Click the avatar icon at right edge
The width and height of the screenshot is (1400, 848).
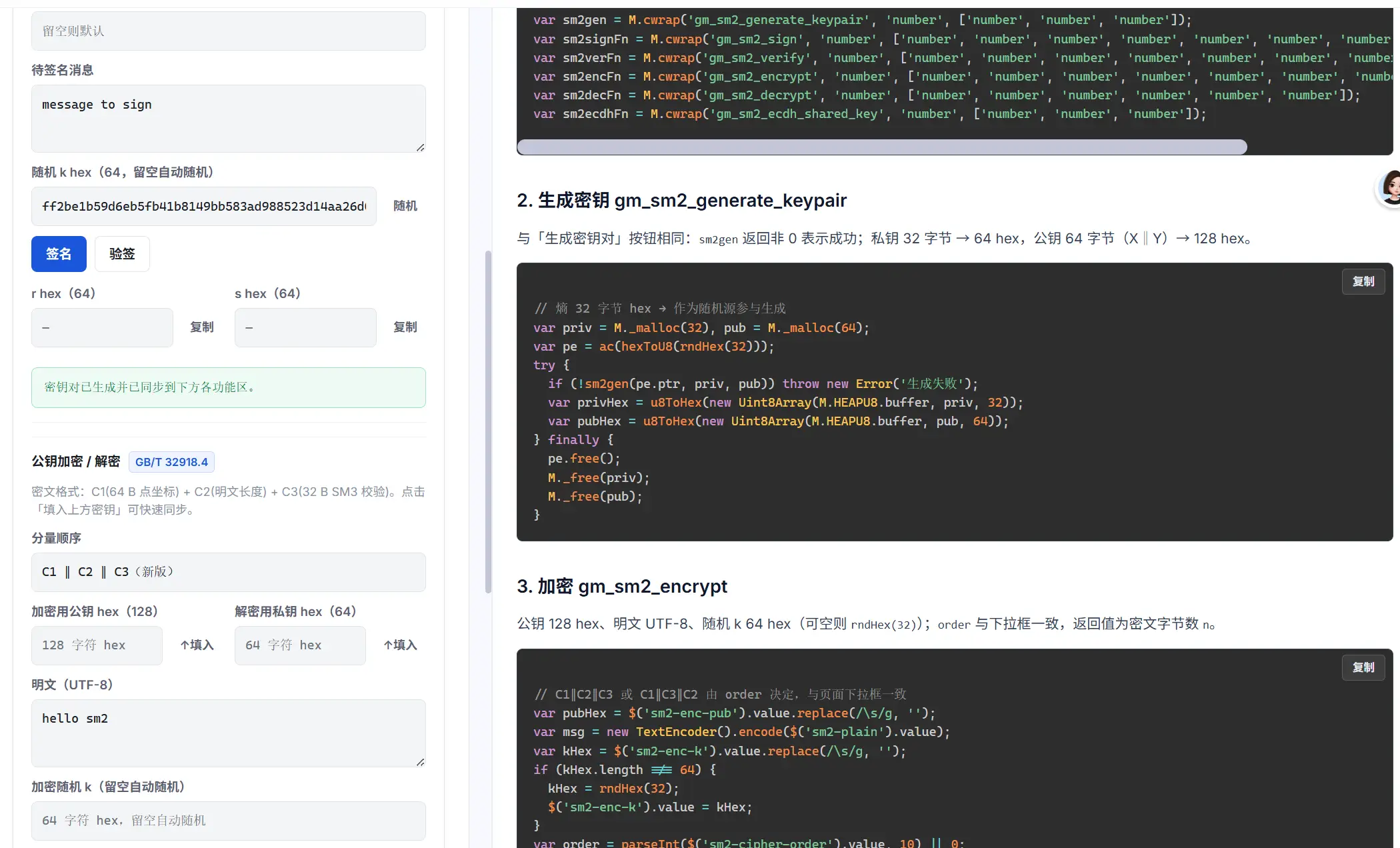(x=1390, y=188)
